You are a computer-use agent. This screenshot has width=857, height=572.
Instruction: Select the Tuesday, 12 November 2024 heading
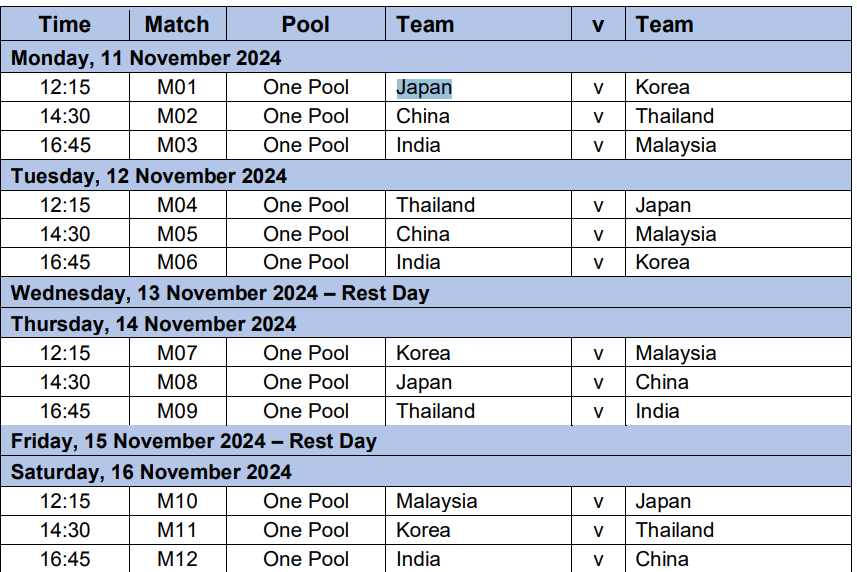click(x=149, y=176)
